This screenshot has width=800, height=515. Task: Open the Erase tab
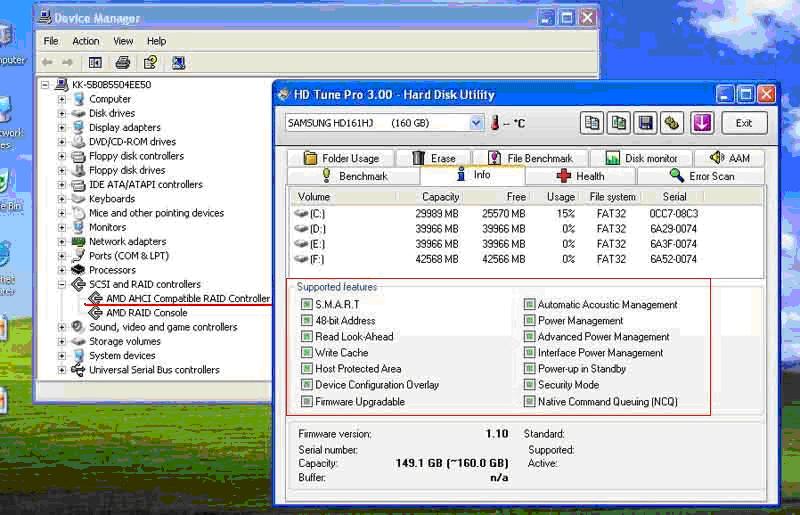pos(434,158)
